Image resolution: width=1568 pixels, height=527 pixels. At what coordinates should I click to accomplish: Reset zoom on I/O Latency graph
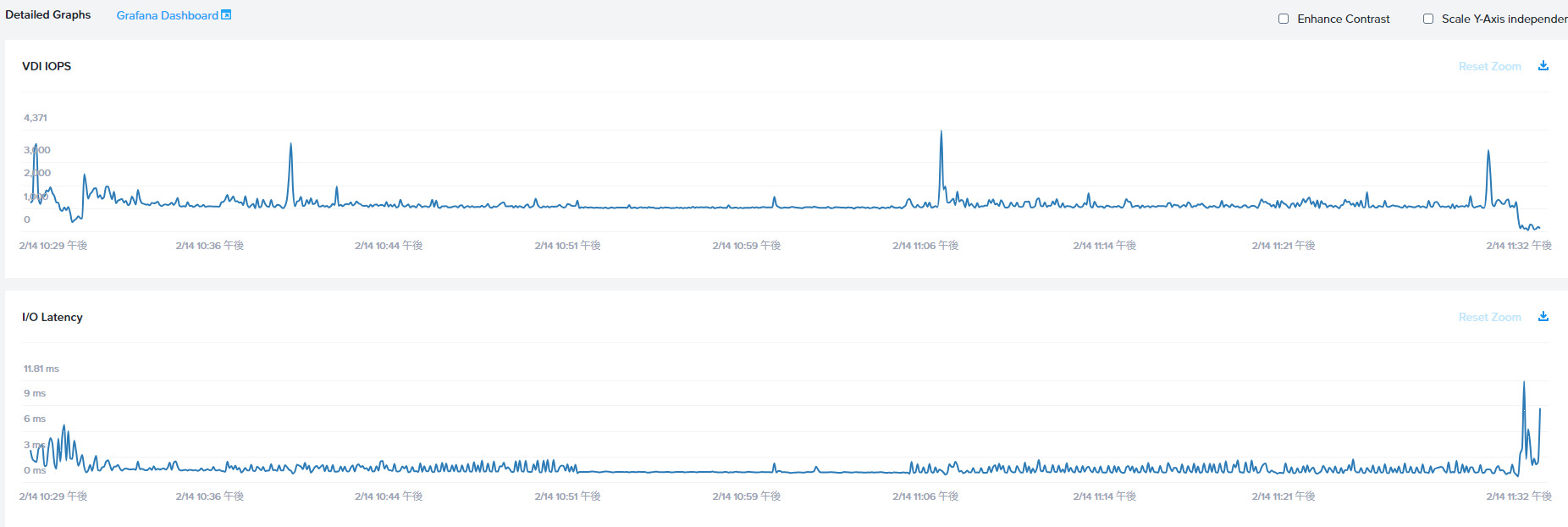pyautogui.click(x=1489, y=317)
